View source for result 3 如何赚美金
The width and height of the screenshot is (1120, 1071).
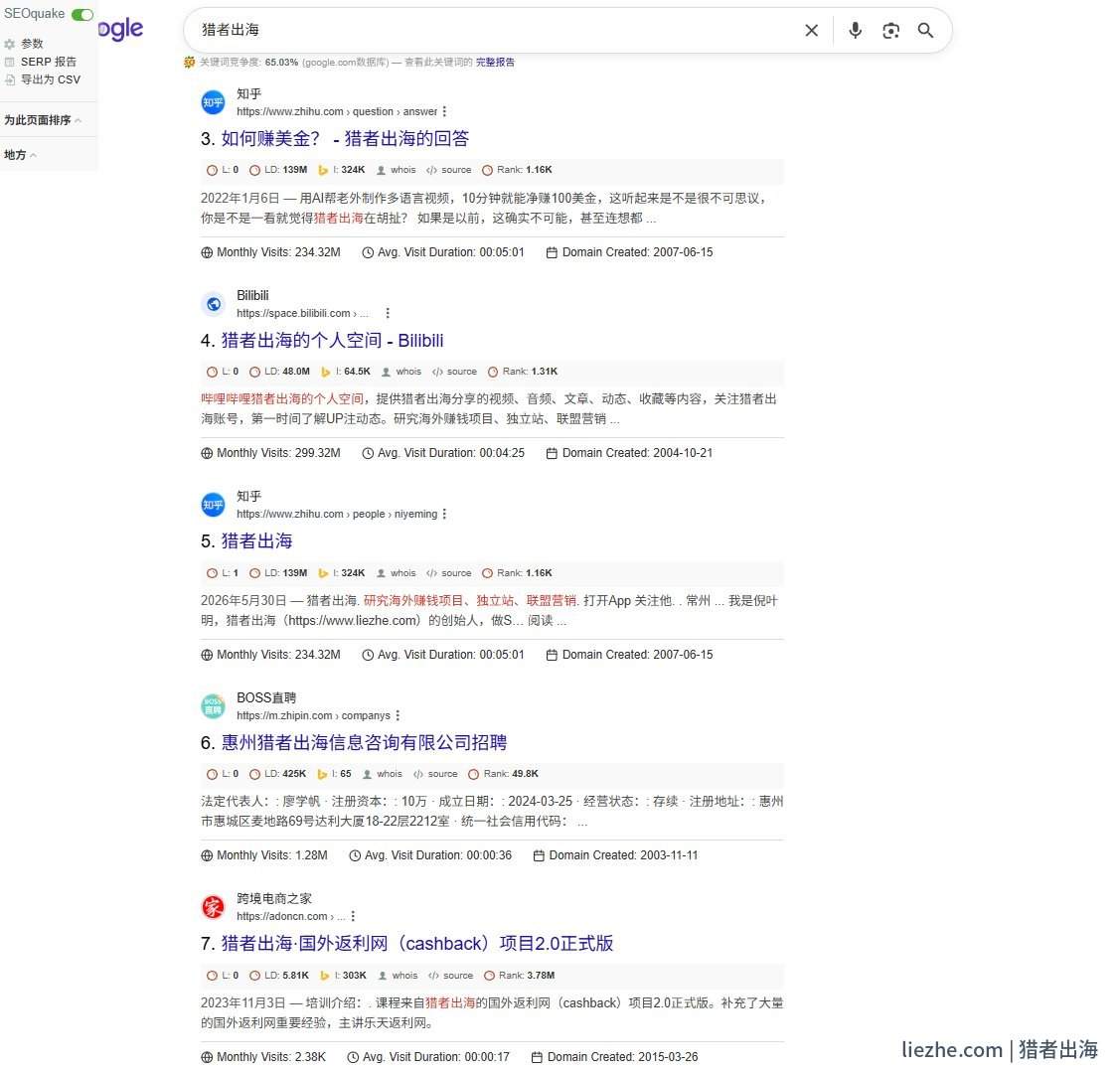(448, 170)
